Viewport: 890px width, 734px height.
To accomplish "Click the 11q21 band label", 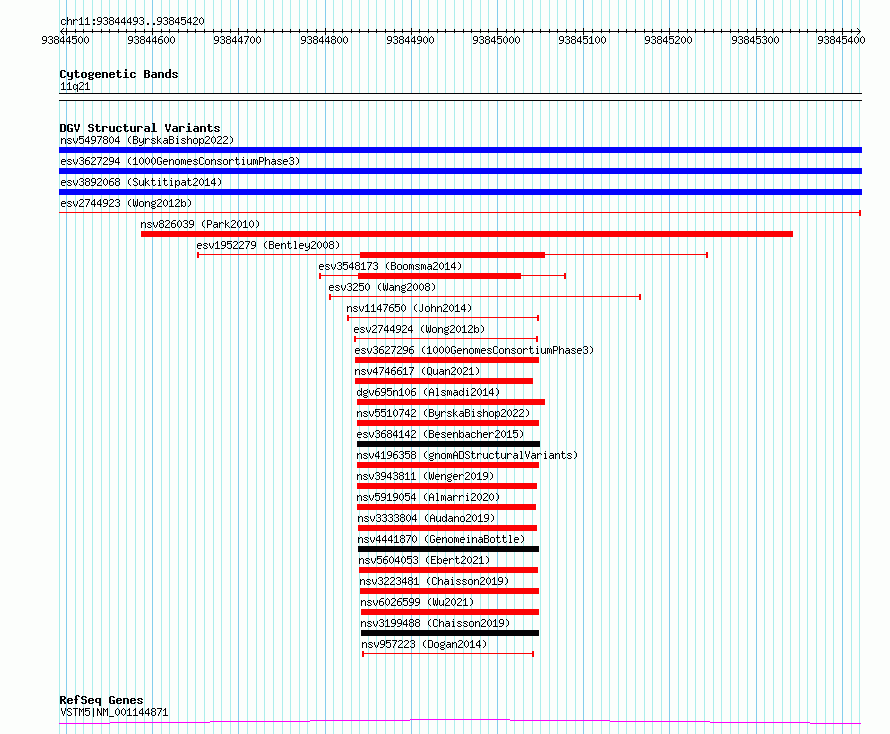I will (x=75, y=87).
